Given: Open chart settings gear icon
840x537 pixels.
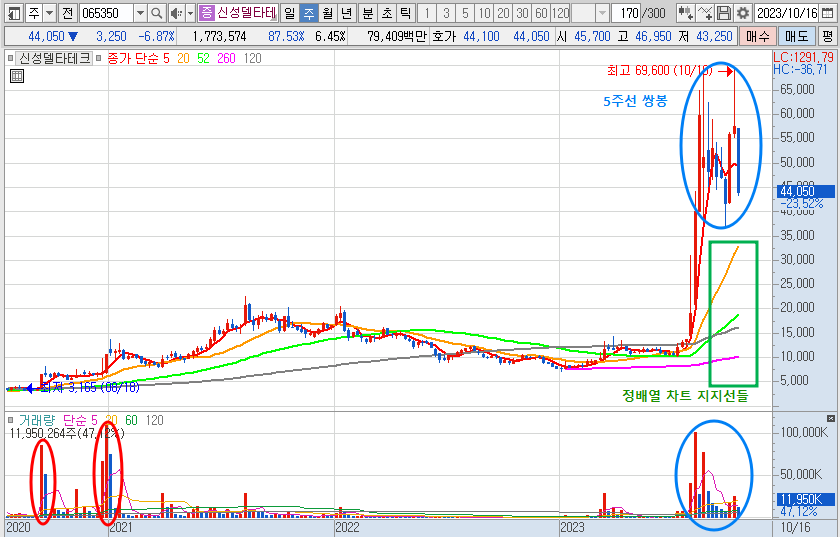Looking at the screenshot, I should click(x=742, y=13).
